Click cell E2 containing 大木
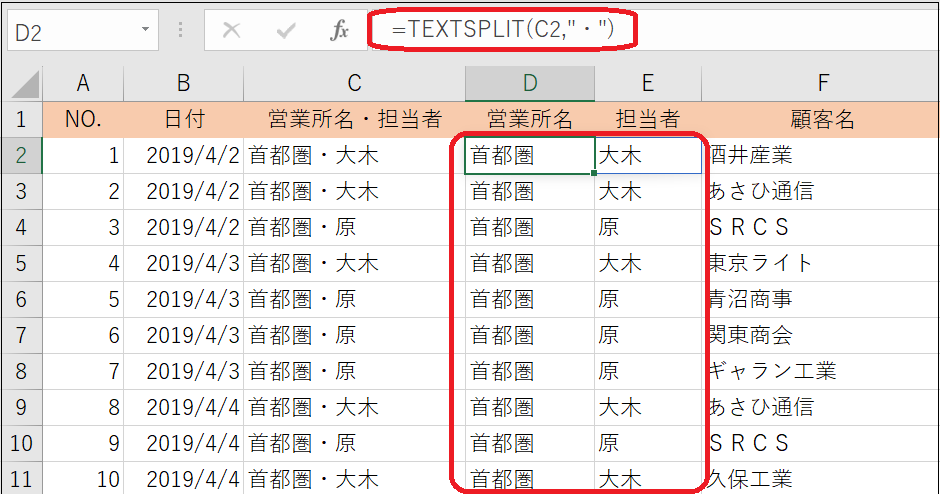The width and height of the screenshot is (940, 494). [x=647, y=156]
